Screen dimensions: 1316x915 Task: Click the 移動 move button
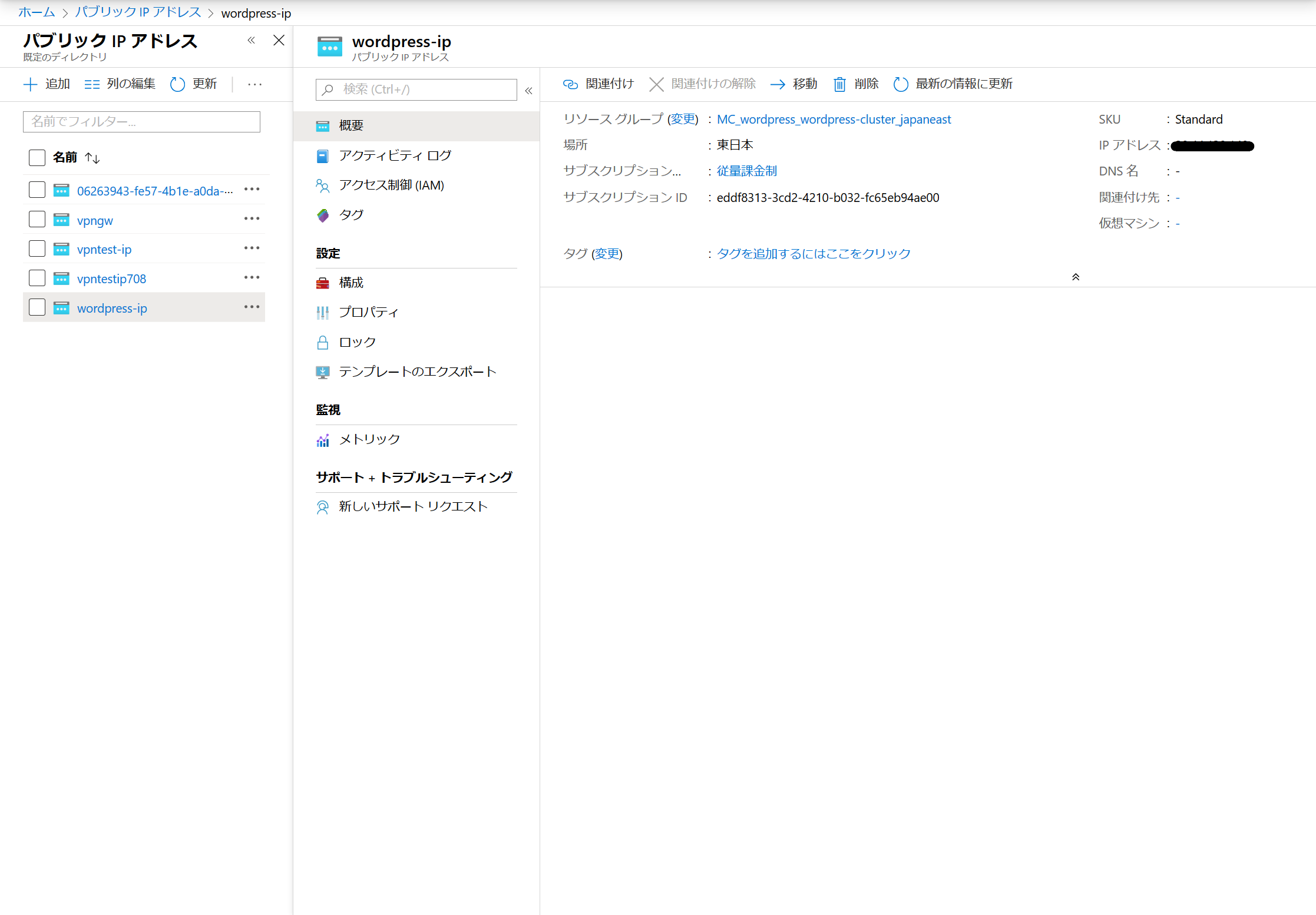(x=794, y=84)
